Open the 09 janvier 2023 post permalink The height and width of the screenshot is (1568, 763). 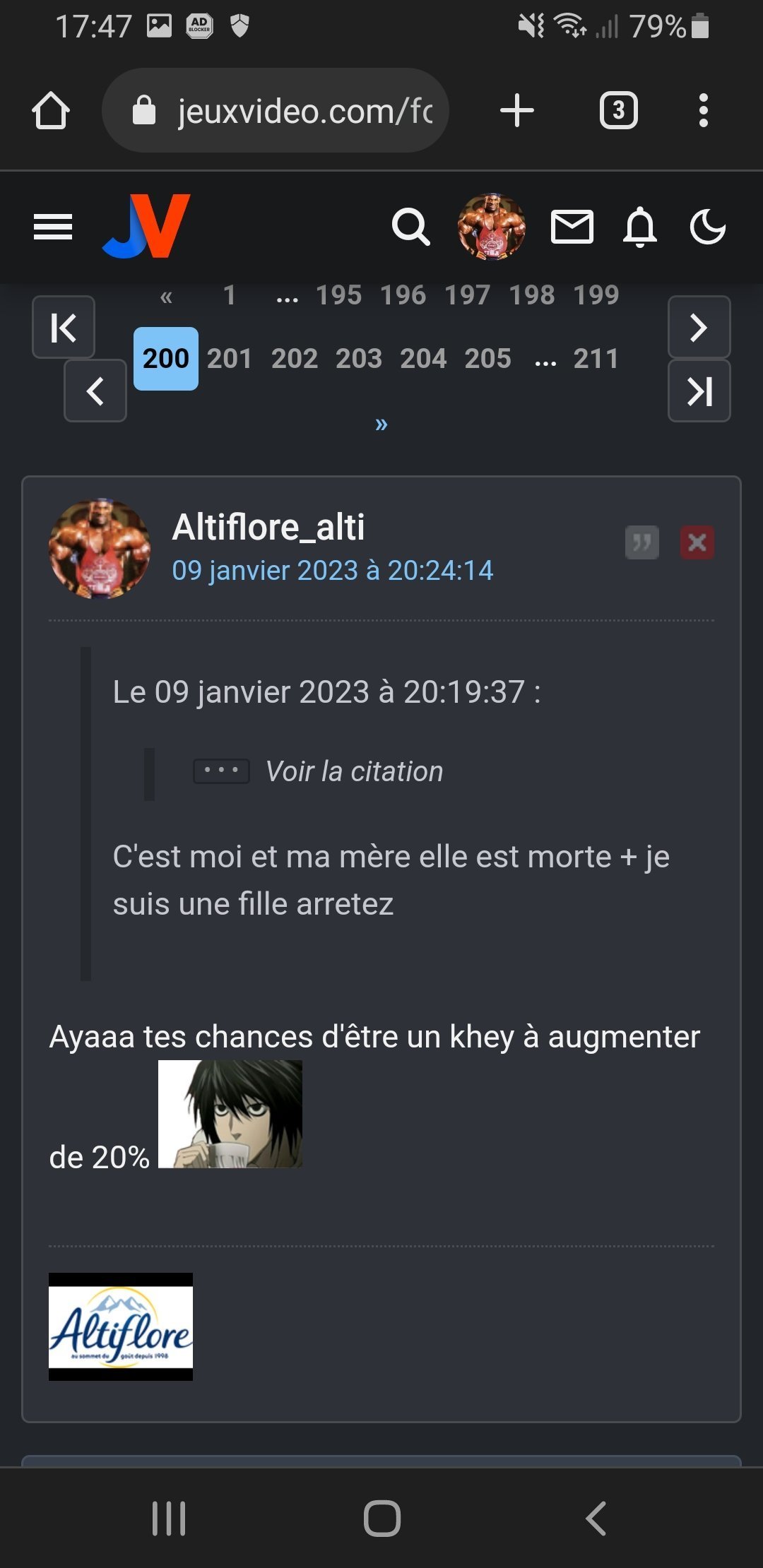click(x=333, y=570)
